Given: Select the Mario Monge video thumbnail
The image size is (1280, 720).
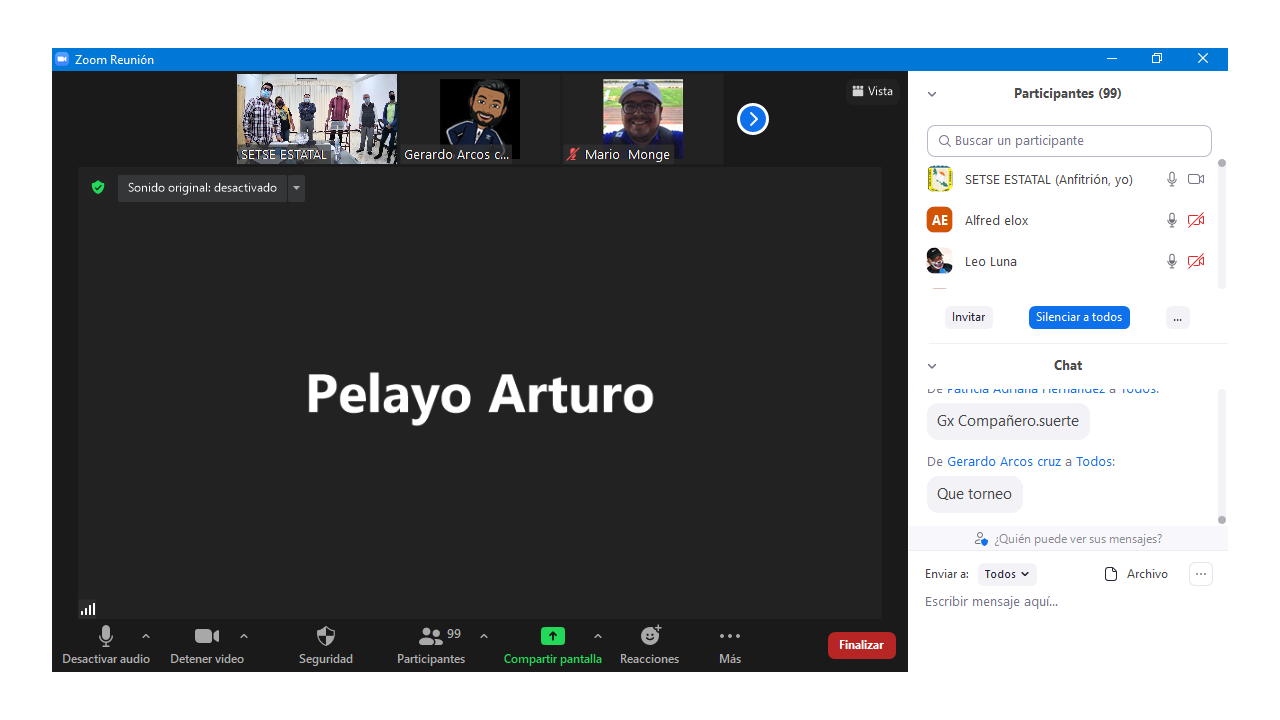Looking at the screenshot, I should pos(643,119).
